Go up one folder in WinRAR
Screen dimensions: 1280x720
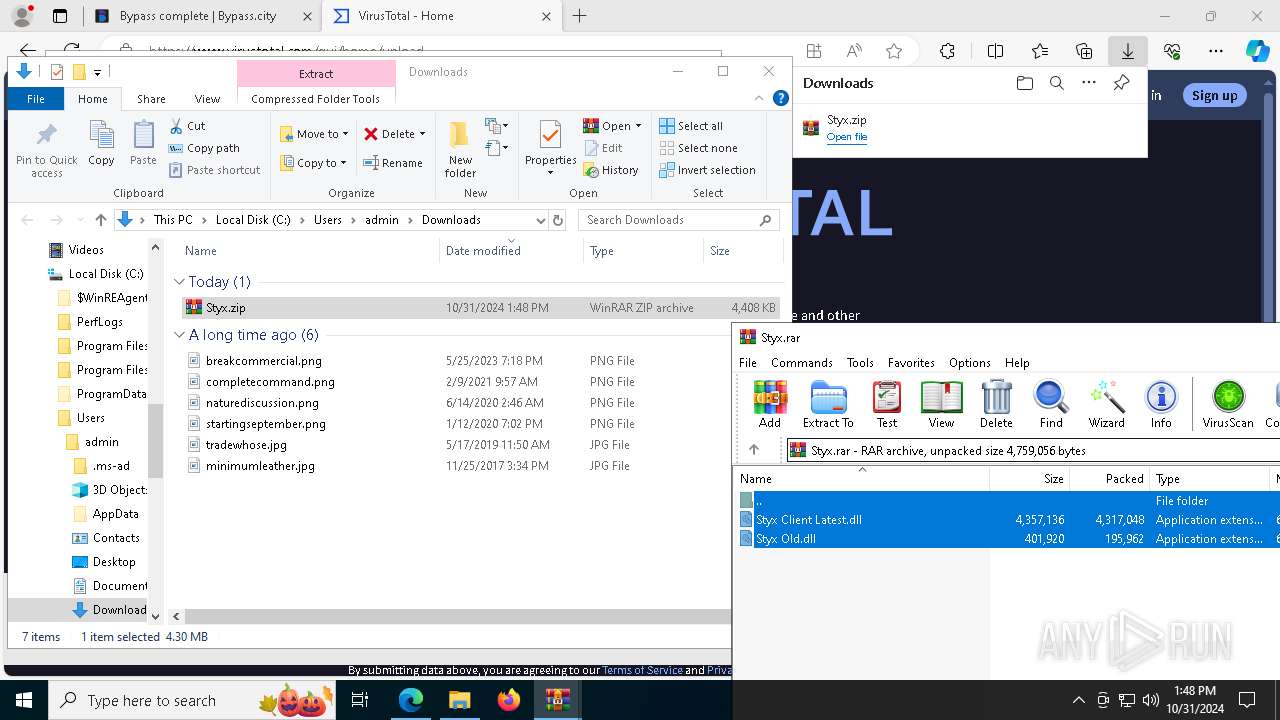[754, 450]
